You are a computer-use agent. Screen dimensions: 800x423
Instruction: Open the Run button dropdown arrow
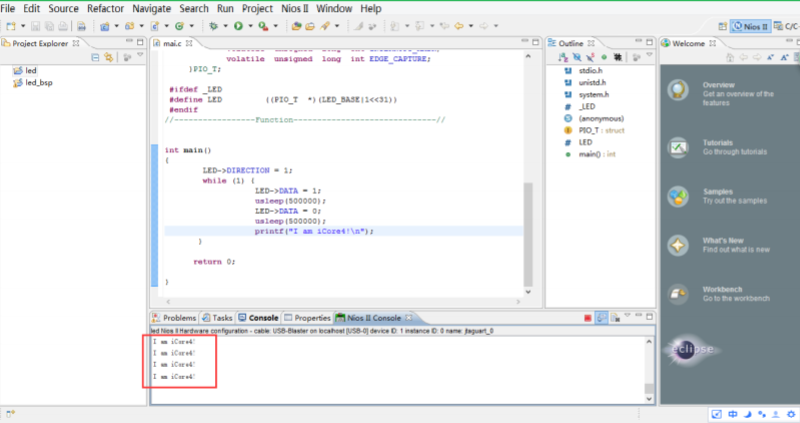click(248, 26)
